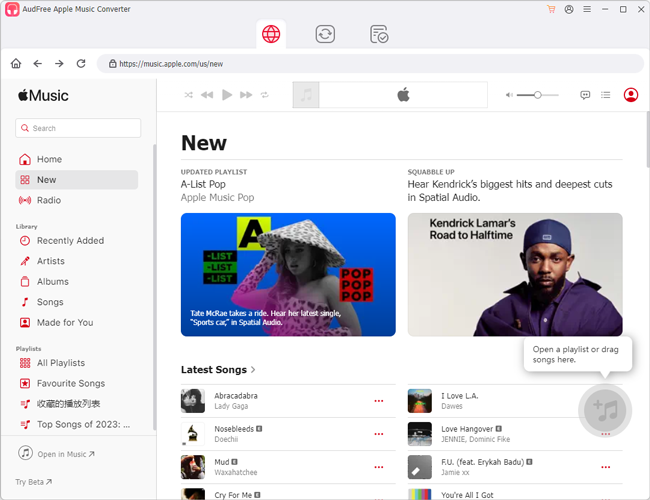The image size is (650, 500).
Task: Click the add music floating button
Action: tap(605, 410)
